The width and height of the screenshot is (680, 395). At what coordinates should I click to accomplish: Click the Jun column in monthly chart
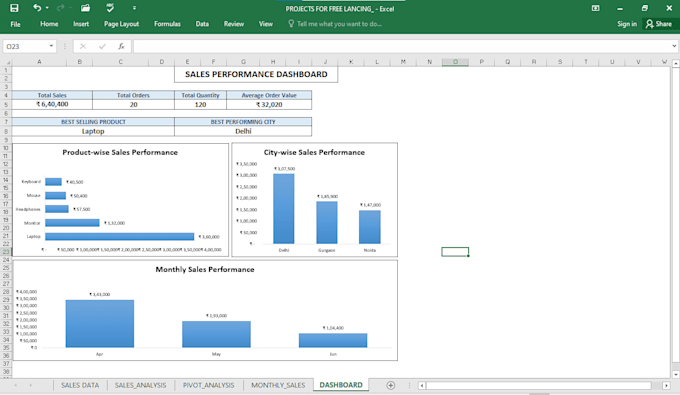pos(333,340)
